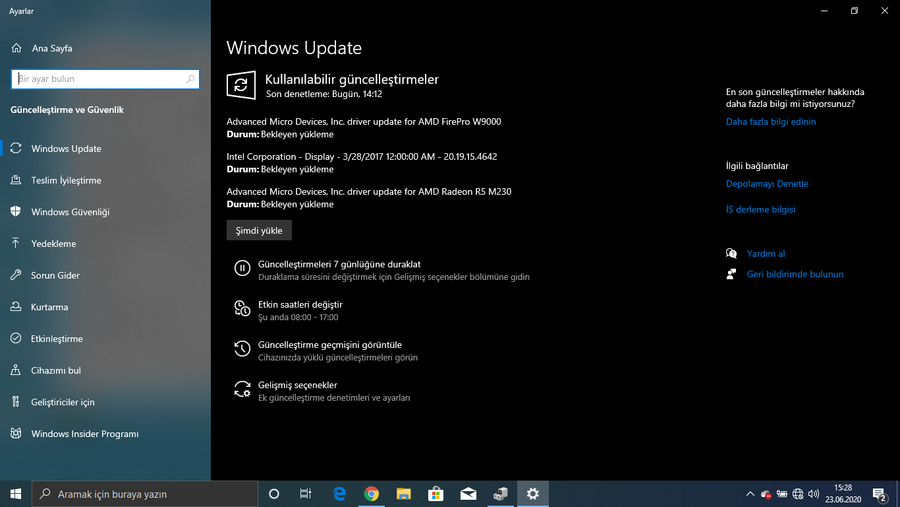The image size is (900, 507).
Task: Click the Cortana circle icon on taskbar
Action: [x=274, y=494]
